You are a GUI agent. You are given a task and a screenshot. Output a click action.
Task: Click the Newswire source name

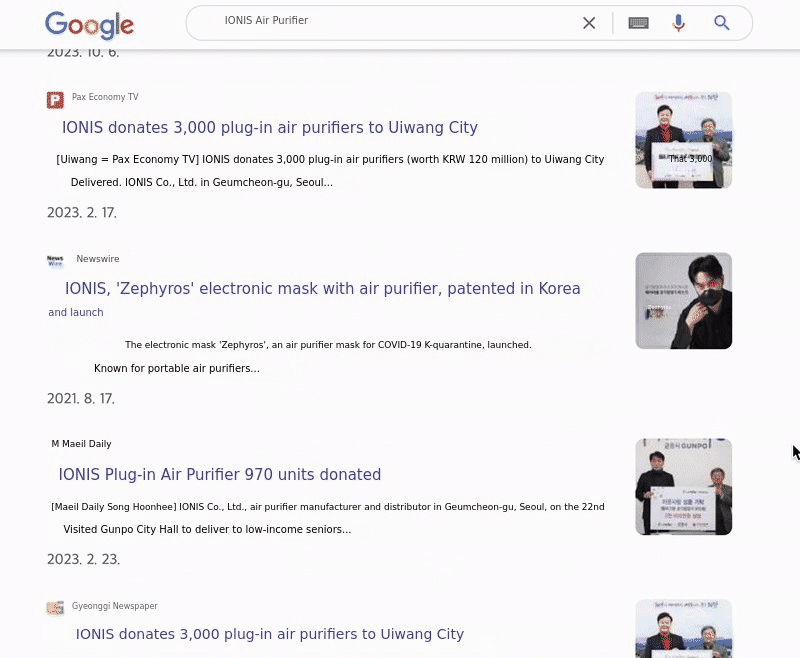[98, 259]
